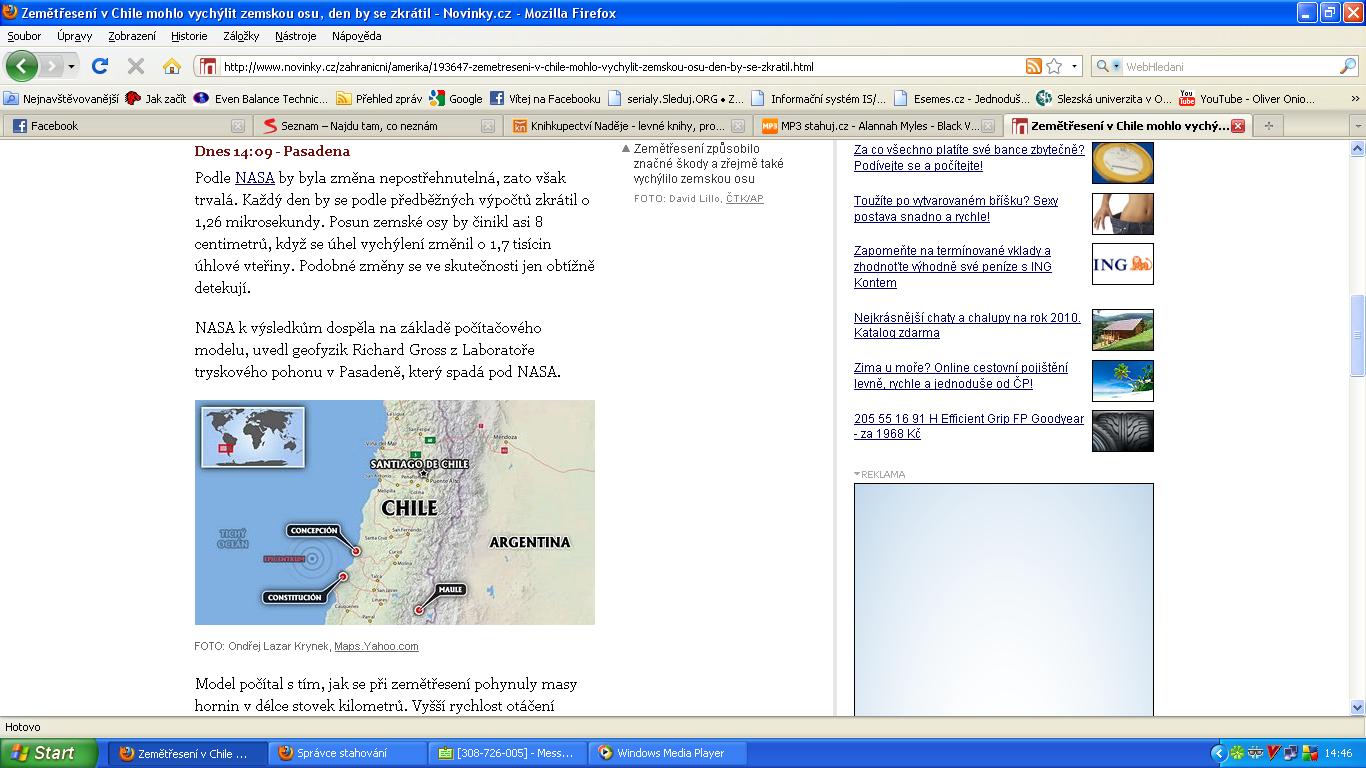Click the RSS feed icon in address bar
The height and width of the screenshot is (768, 1366).
coord(1033,67)
